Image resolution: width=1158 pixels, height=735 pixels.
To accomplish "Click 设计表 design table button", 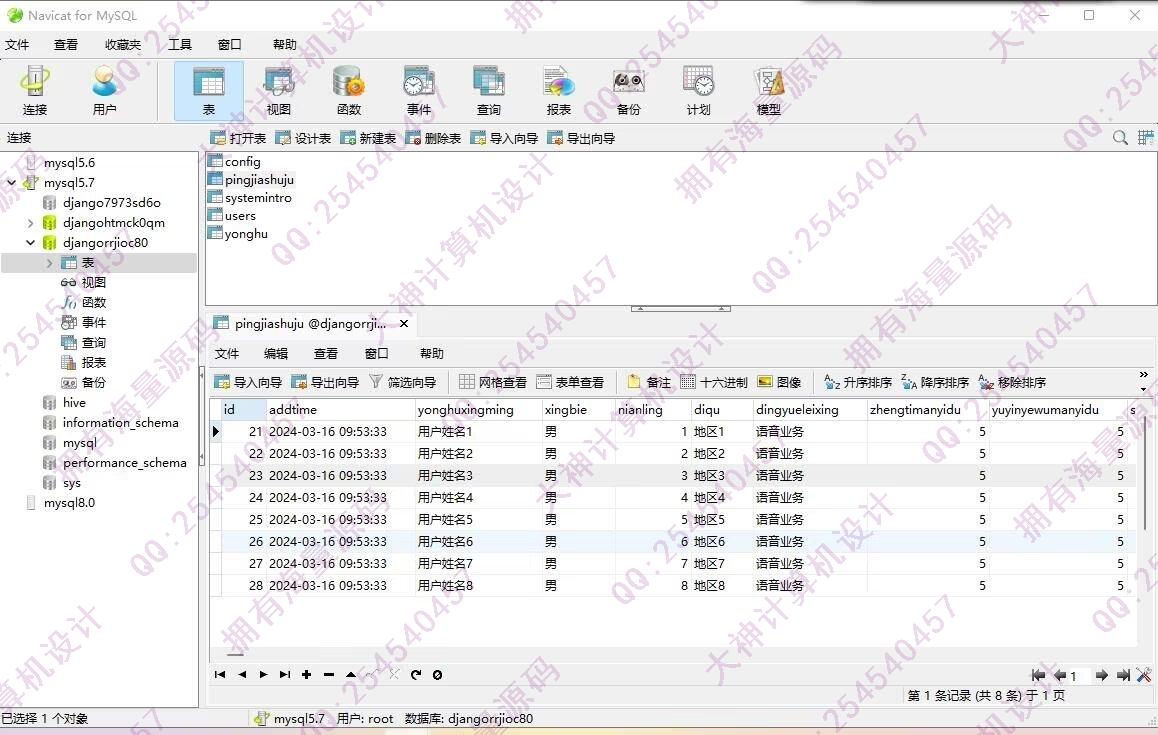I will [303, 138].
